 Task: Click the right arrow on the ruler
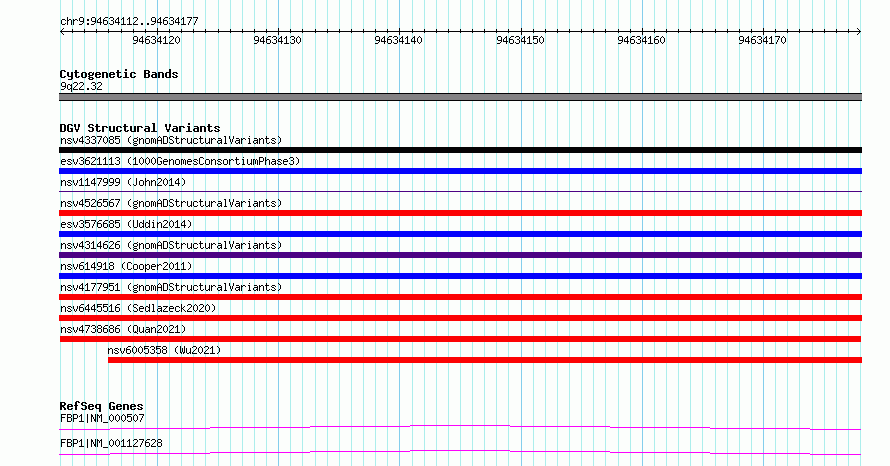pyautogui.click(x=858, y=32)
